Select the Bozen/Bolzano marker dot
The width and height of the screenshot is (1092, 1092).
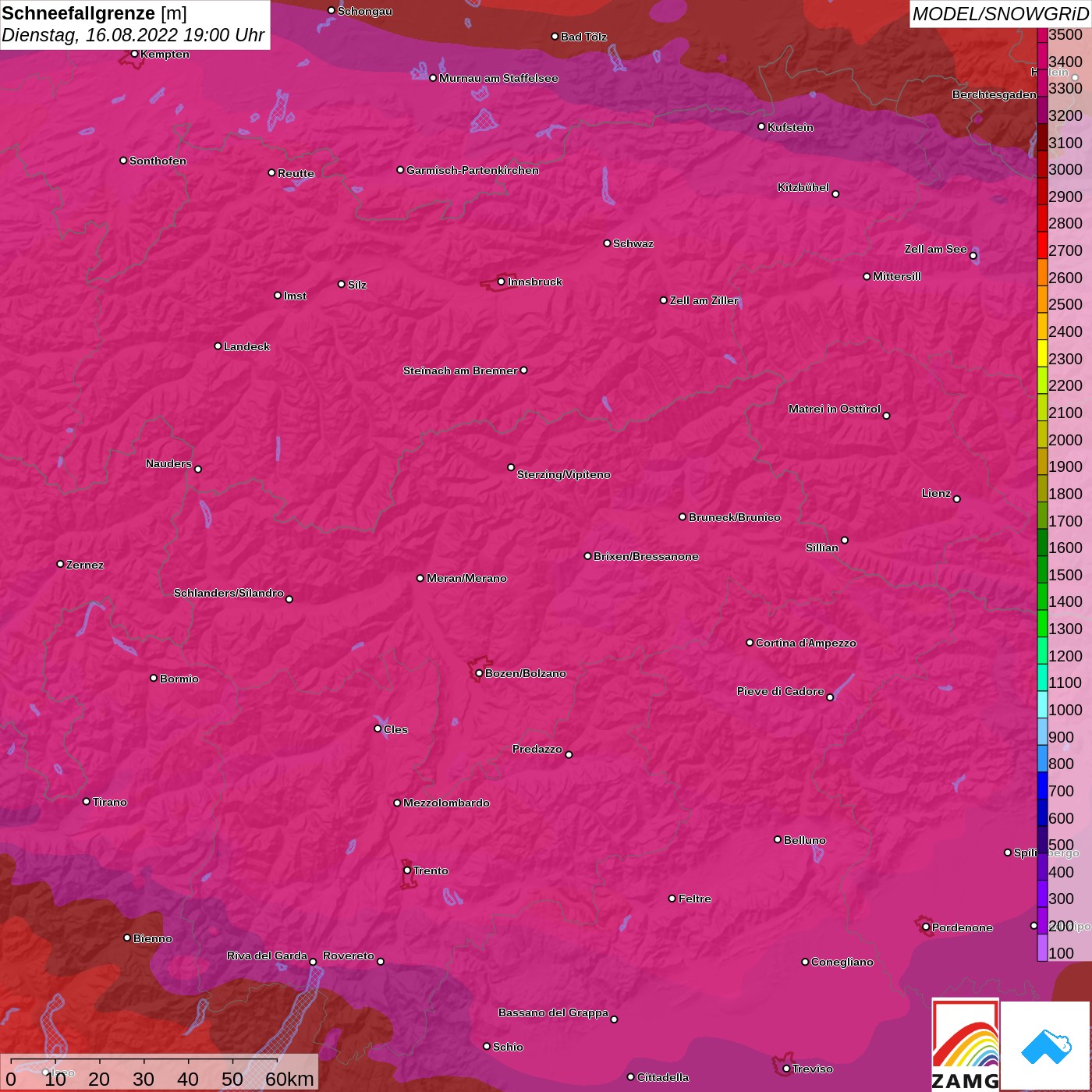tap(479, 673)
